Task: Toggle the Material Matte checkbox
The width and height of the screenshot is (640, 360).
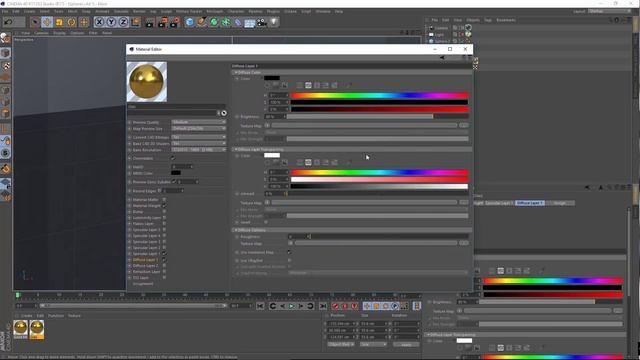Action: click(164, 200)
